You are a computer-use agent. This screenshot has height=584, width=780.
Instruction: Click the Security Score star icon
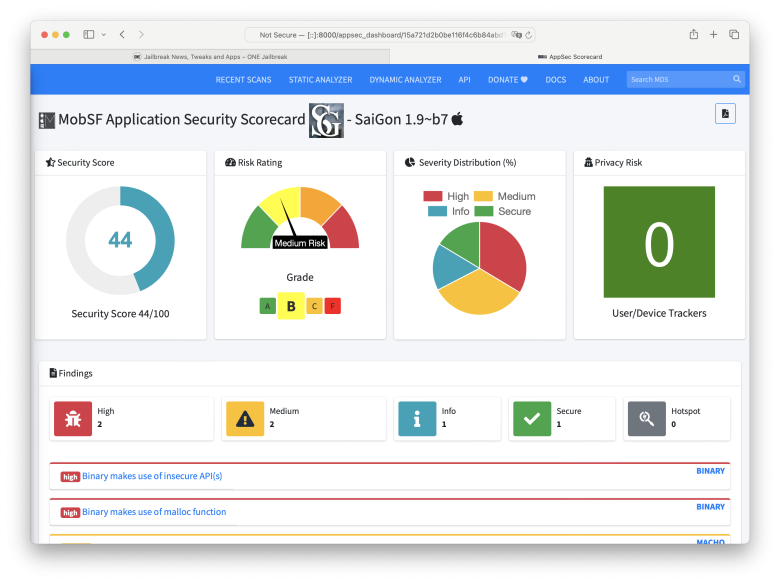coord(50,162)
